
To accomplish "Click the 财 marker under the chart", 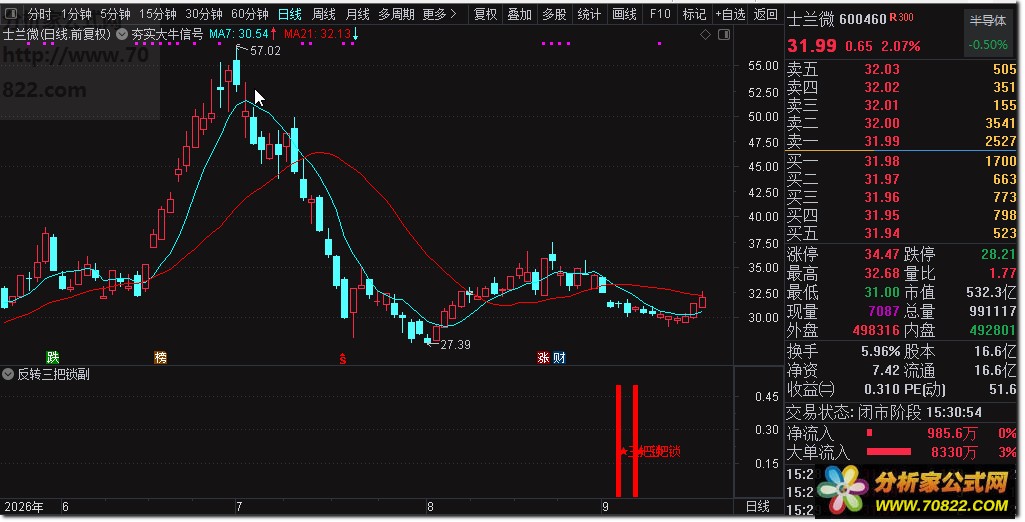I will tap(560, 357).
